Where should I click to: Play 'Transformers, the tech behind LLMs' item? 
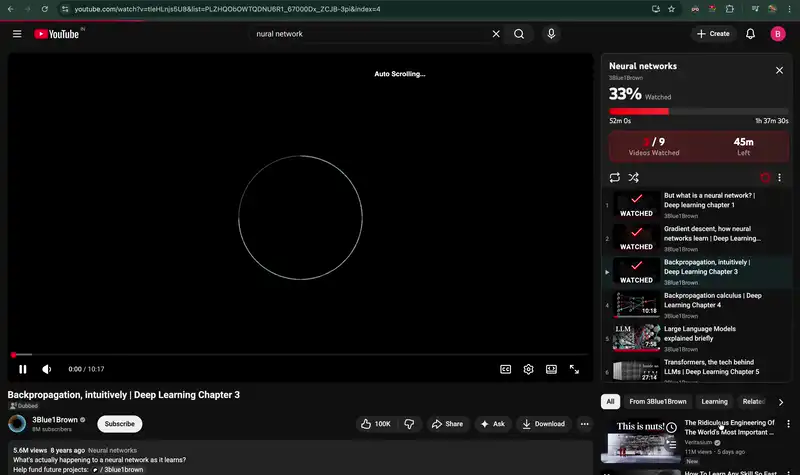696,369
